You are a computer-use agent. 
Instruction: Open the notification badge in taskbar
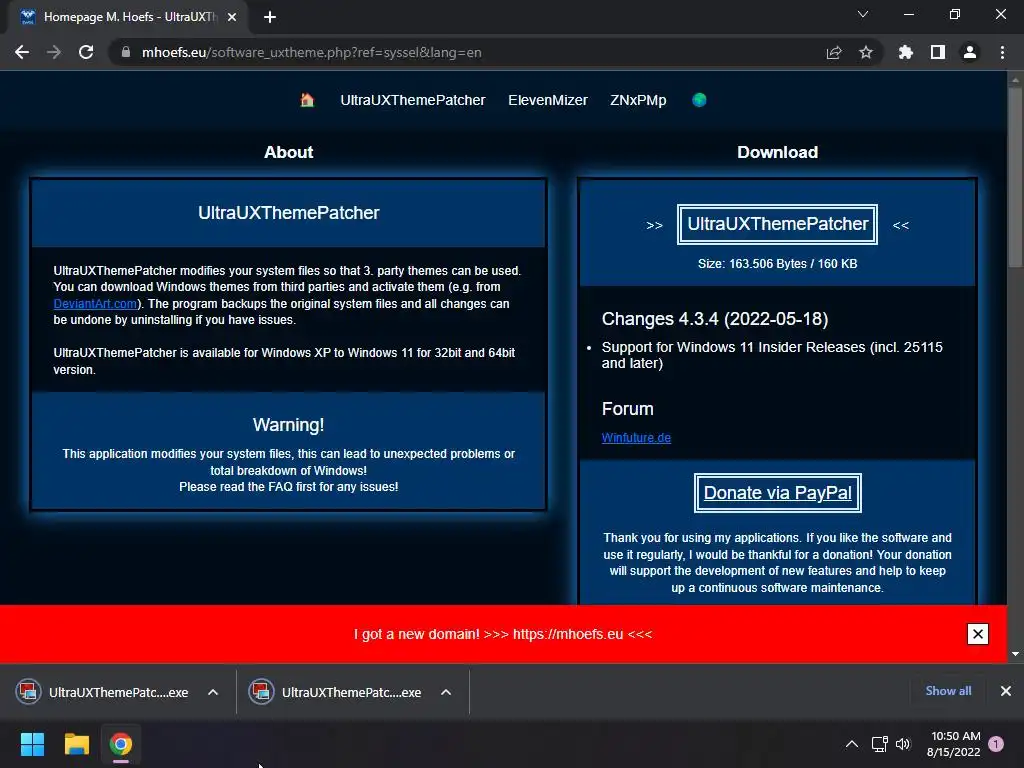[x=996, y=744]
